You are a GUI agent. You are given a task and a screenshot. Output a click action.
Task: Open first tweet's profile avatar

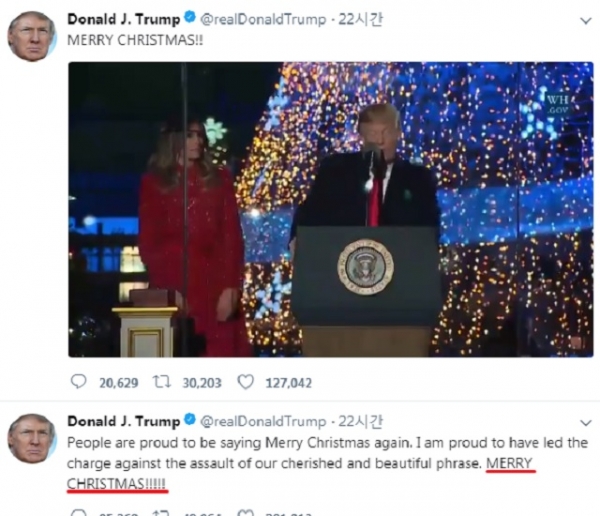[32, 36]
